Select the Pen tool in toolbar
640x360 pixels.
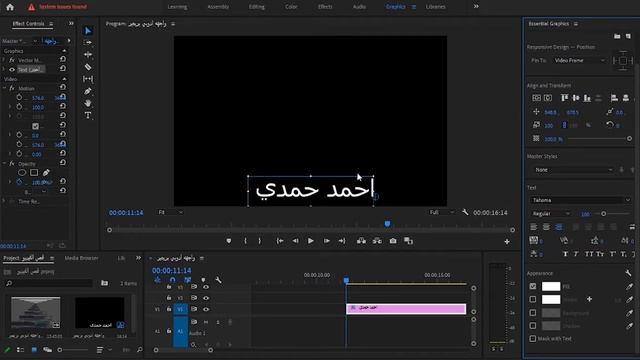click(88, 91)
